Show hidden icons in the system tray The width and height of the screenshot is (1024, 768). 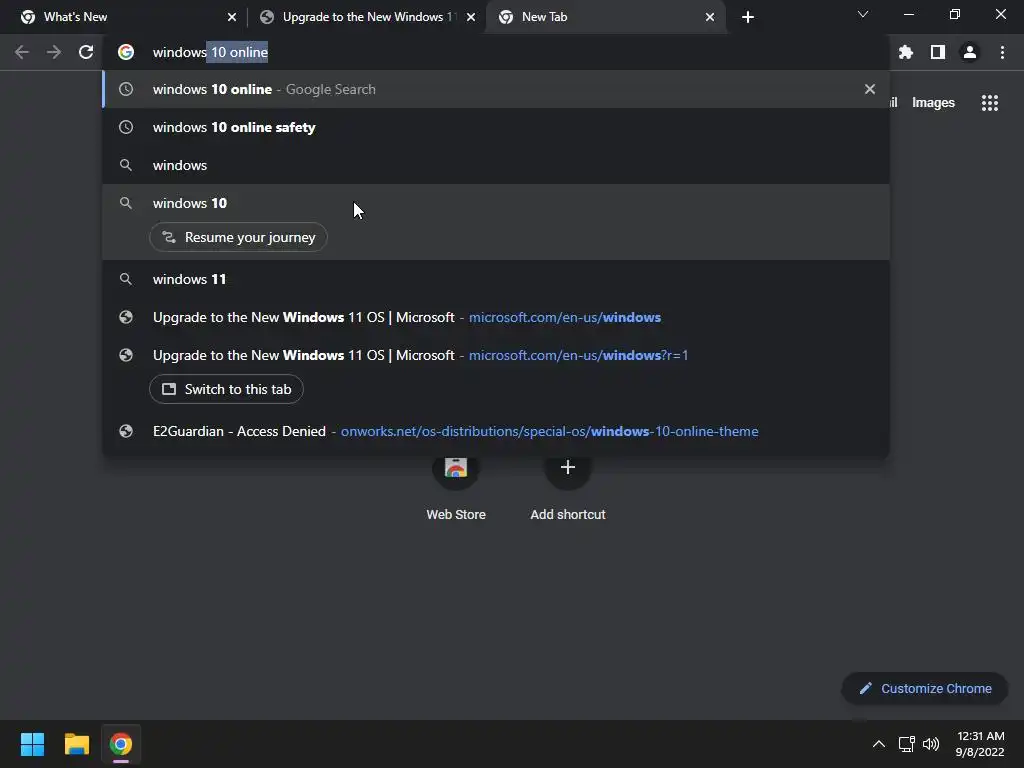point(879,744)
